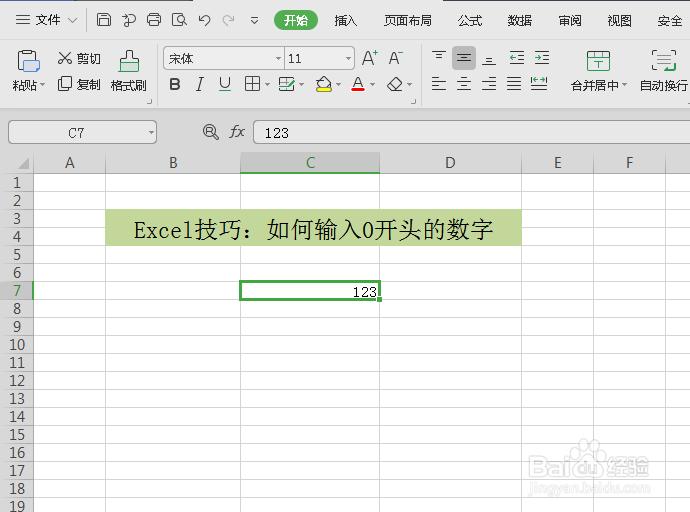Click the clear eraser icon

tap(395, 84)
